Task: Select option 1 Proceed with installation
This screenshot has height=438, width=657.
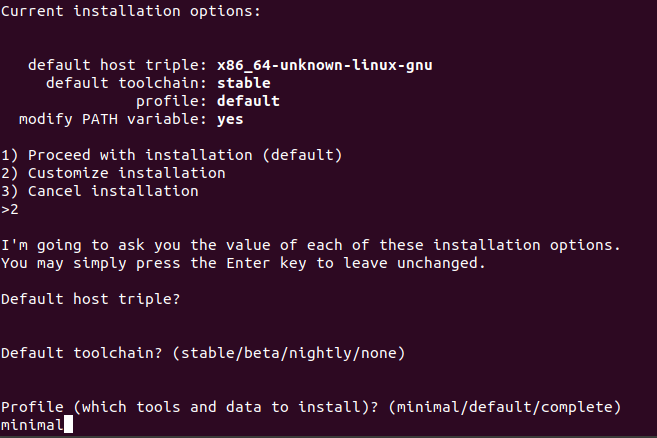Action: tap(172, 155)
